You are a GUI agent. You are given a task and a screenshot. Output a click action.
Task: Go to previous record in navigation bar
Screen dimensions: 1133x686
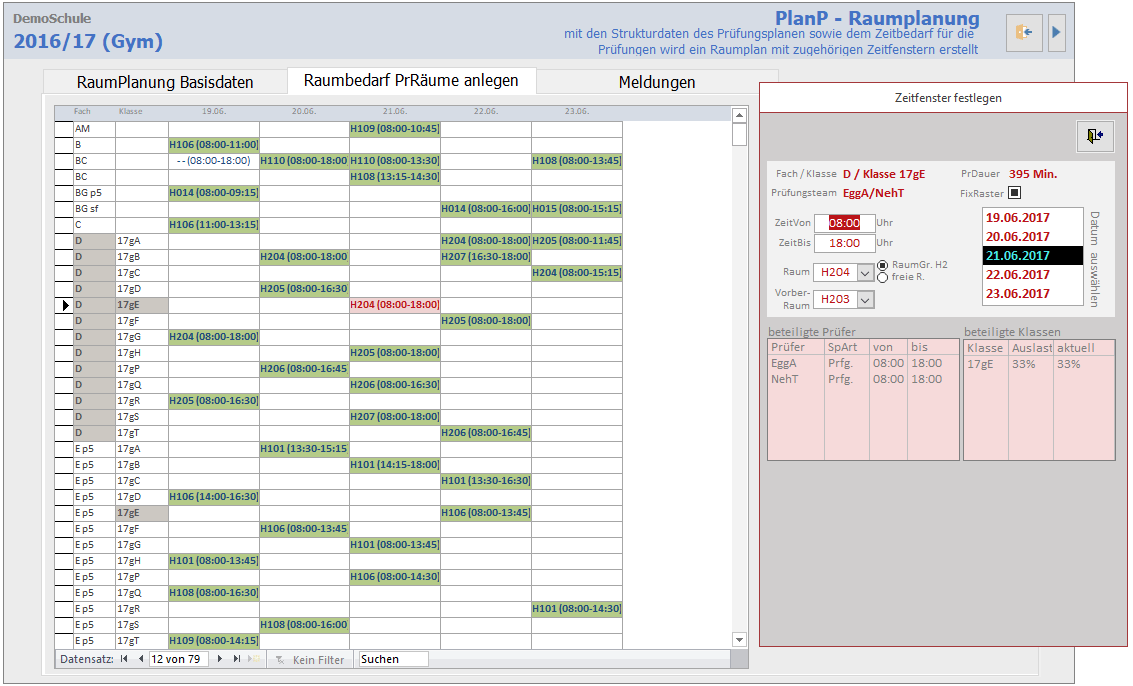coord(140,660)
